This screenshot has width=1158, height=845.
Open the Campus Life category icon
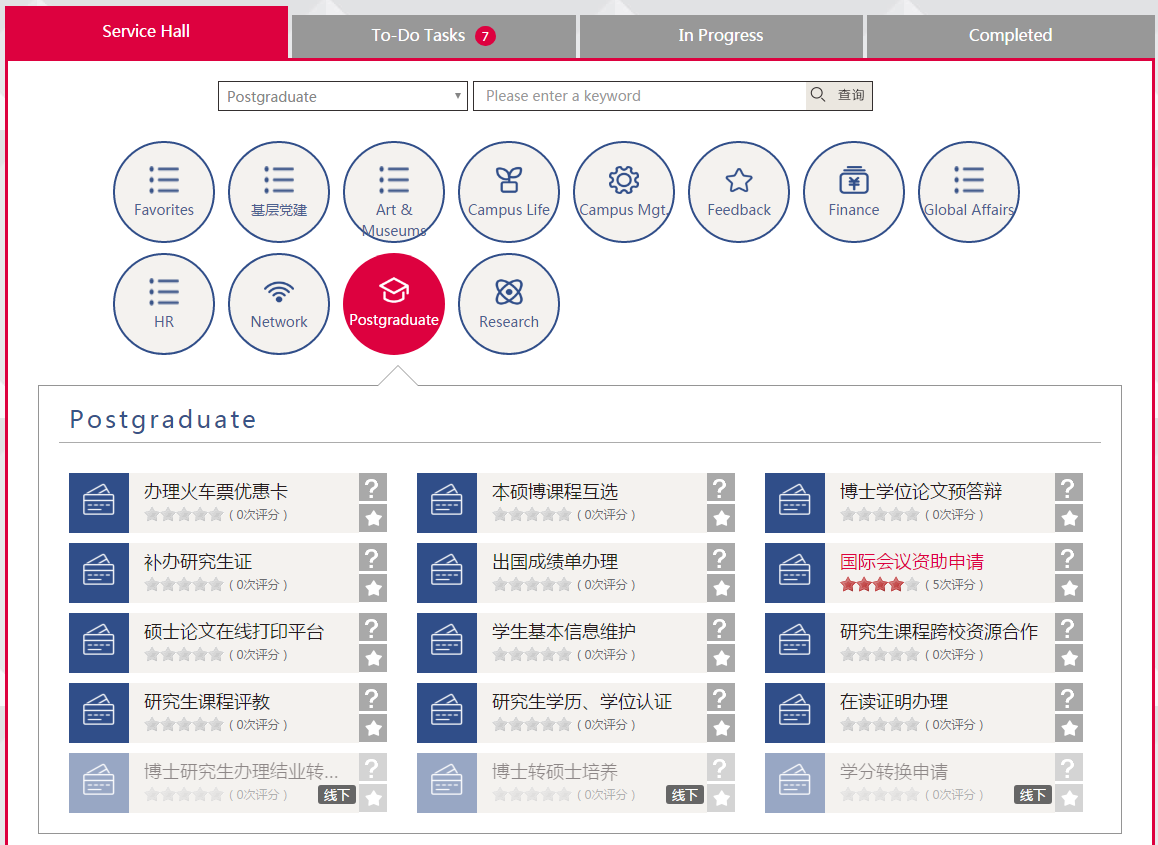click(x=509, y=192)
